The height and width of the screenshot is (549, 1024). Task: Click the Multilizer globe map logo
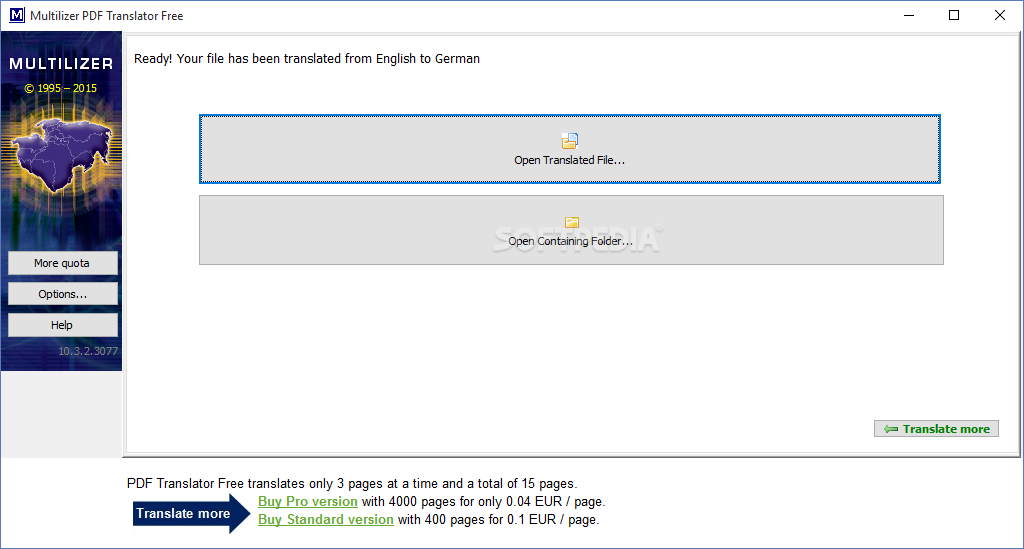point(62,156)
